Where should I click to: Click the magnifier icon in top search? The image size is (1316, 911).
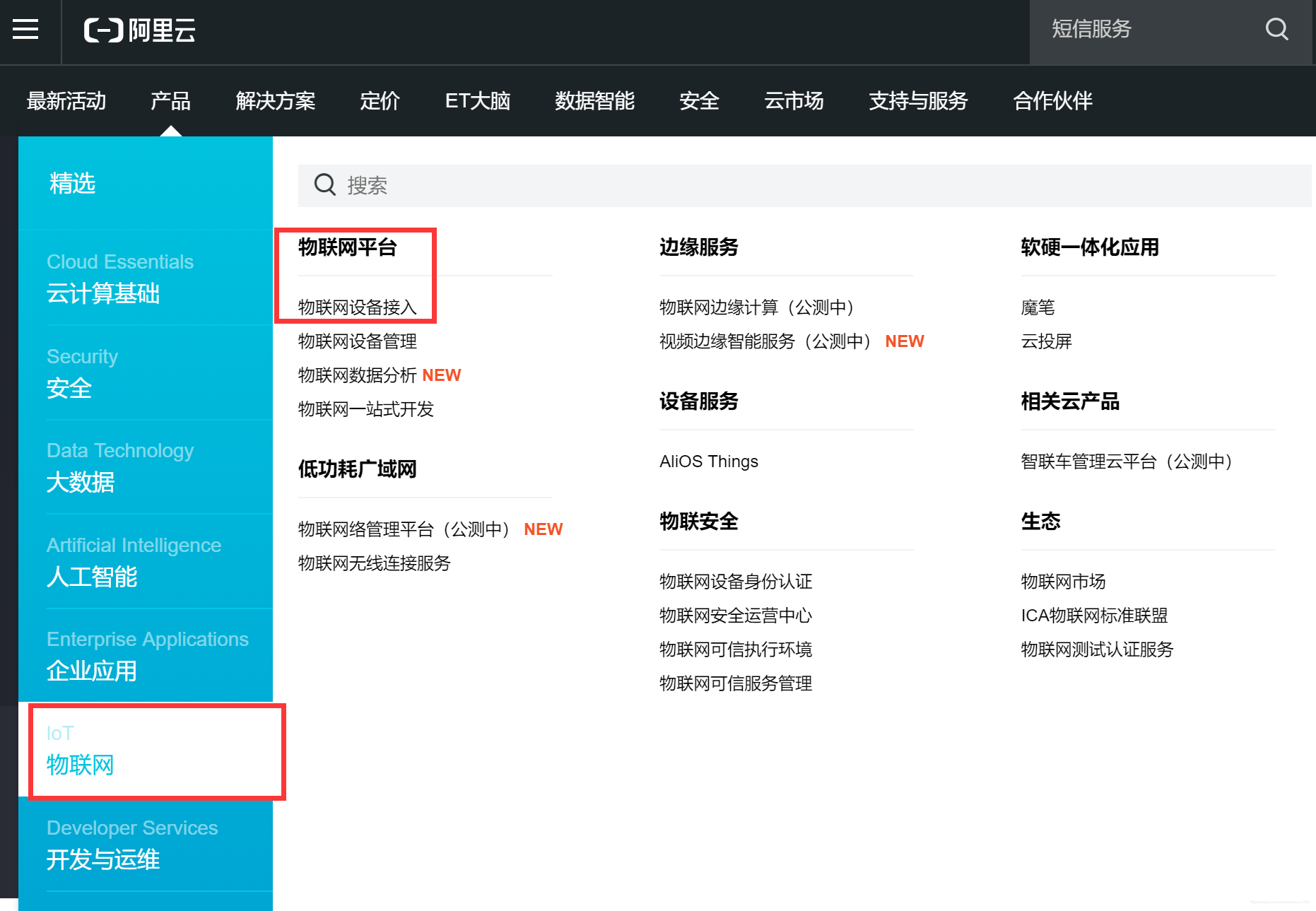[x=1276, y=29]
